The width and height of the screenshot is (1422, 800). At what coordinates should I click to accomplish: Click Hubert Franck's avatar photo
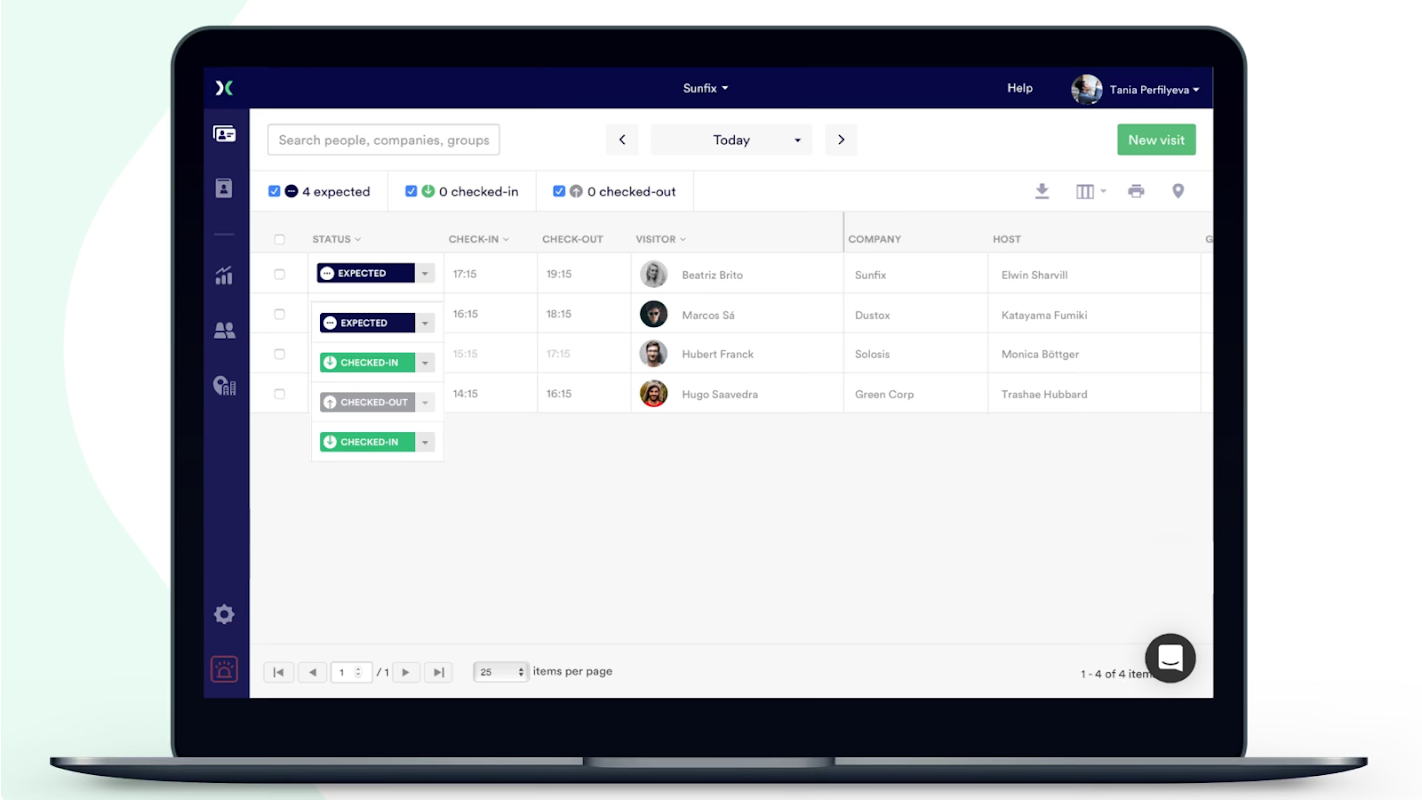(x=654, y=354)
